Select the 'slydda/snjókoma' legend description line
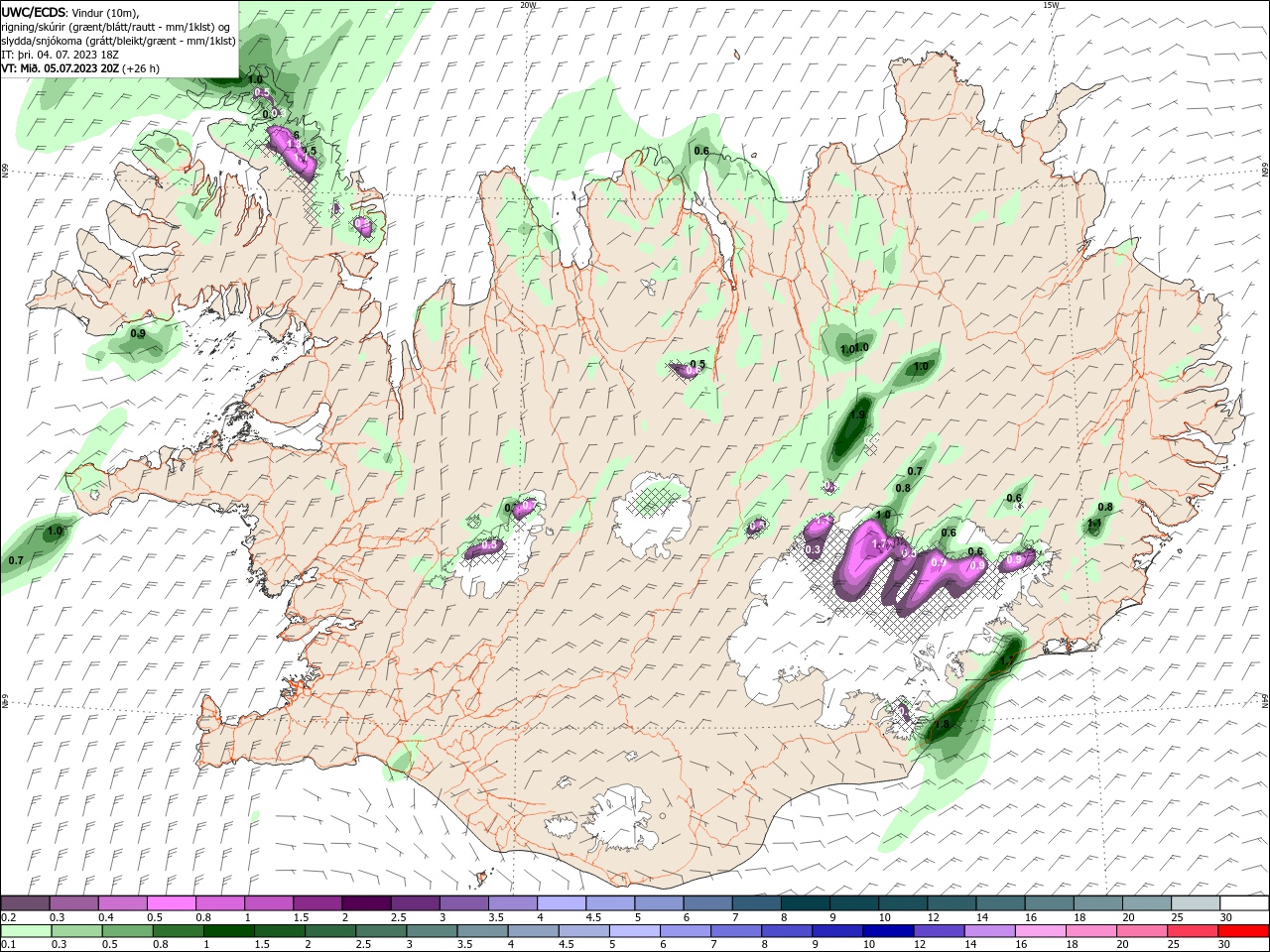 click(x=118, y=41)
